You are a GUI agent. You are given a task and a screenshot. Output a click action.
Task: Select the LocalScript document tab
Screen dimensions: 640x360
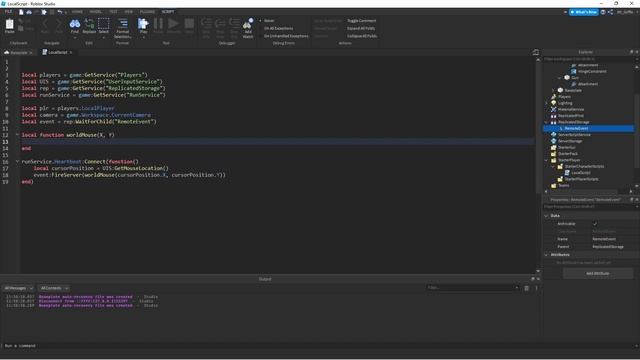[57, 53]
